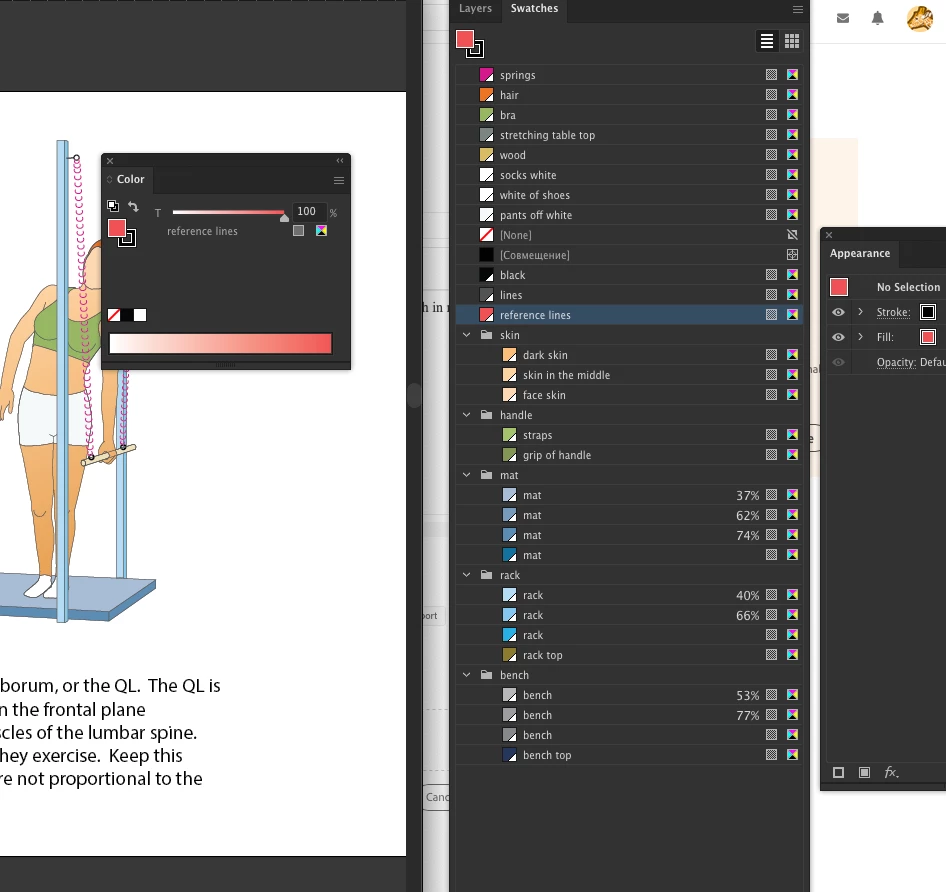Image resolution: width=946 pixels, height=892 pixels.
Task: Select the 'grip of handle' swatch row
Action: point(629,454)
